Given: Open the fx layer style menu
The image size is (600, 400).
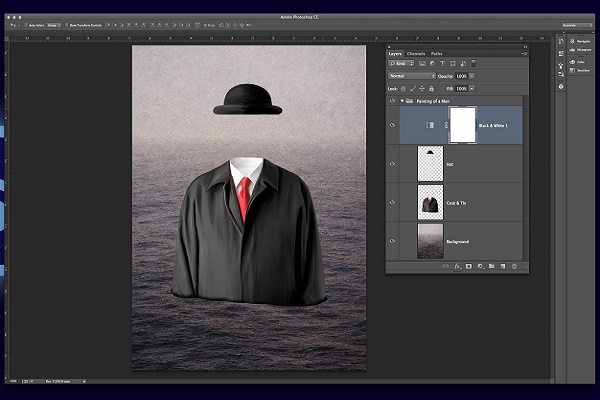Looking at the screenshot, I should pos(457,266).
